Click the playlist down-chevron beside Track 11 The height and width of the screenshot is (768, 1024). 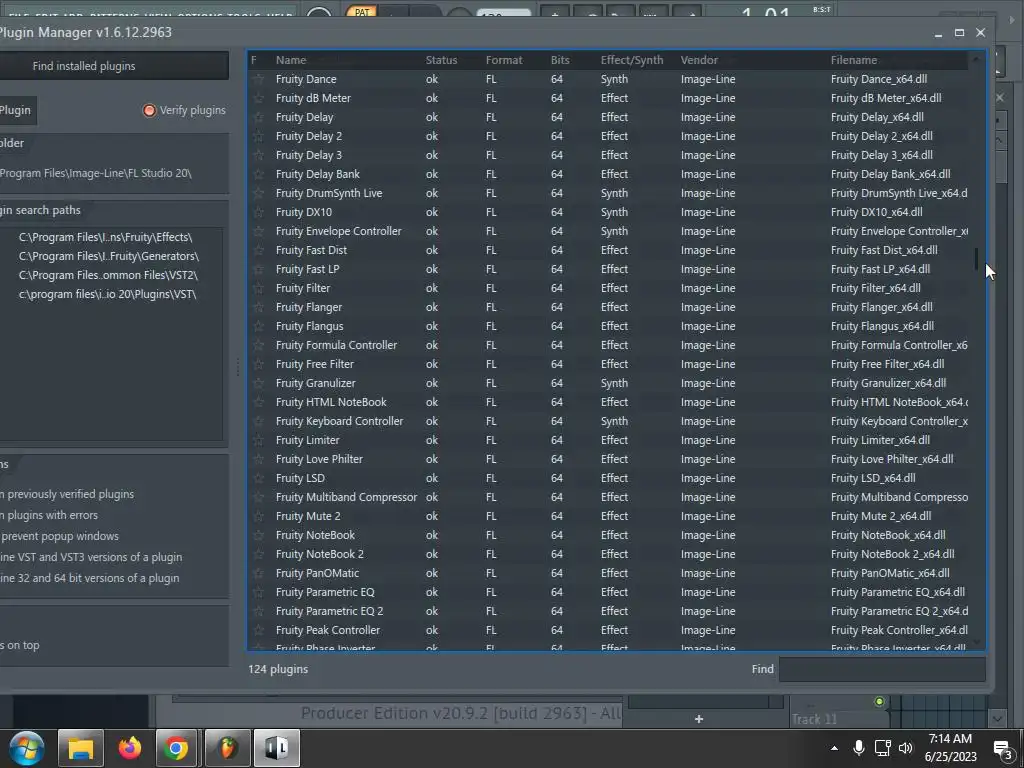click(997, 719)
